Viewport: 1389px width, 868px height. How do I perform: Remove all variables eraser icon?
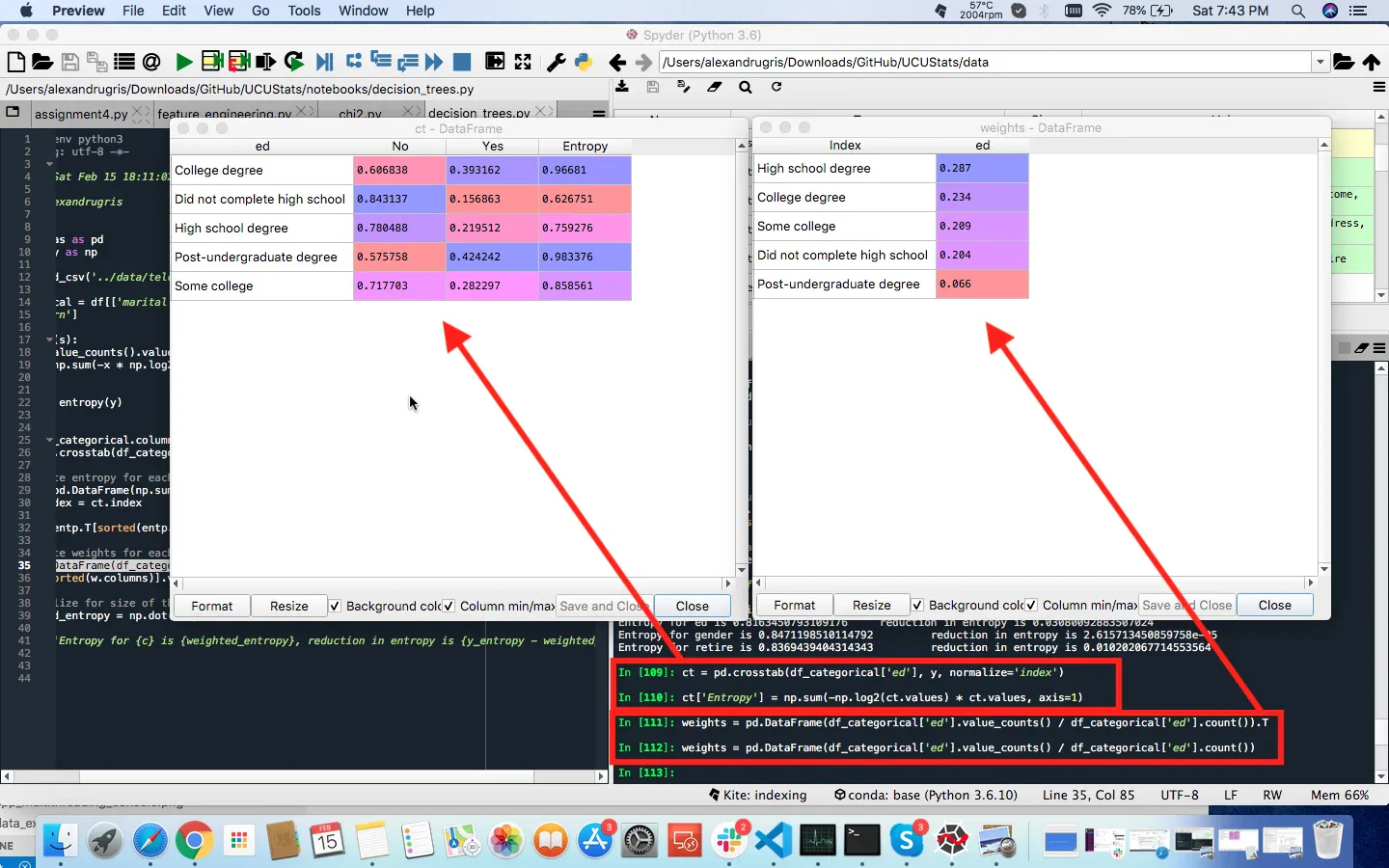tap(715, 87)
